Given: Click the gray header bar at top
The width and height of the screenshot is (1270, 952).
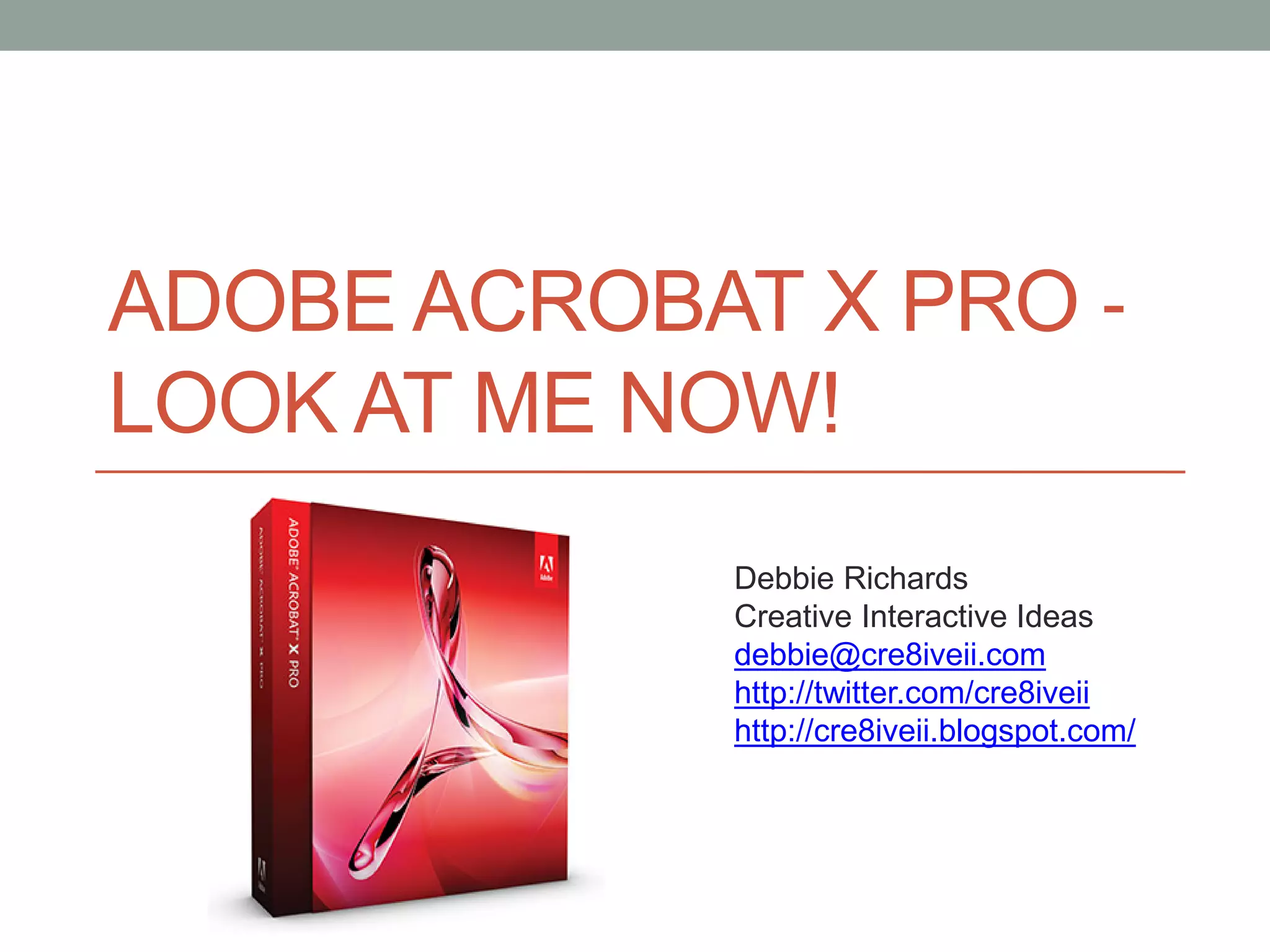Looking at the screenshot, I should click(635, 25).
